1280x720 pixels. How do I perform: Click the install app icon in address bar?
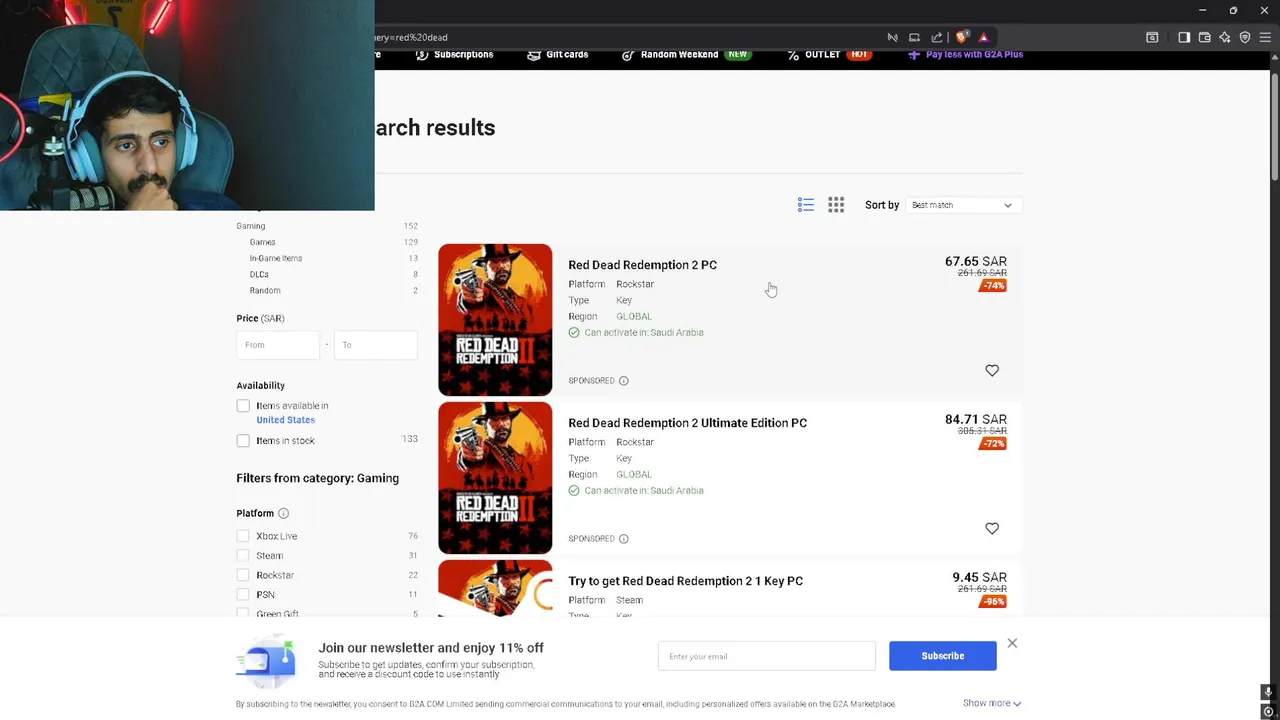(x=914, y=38)
